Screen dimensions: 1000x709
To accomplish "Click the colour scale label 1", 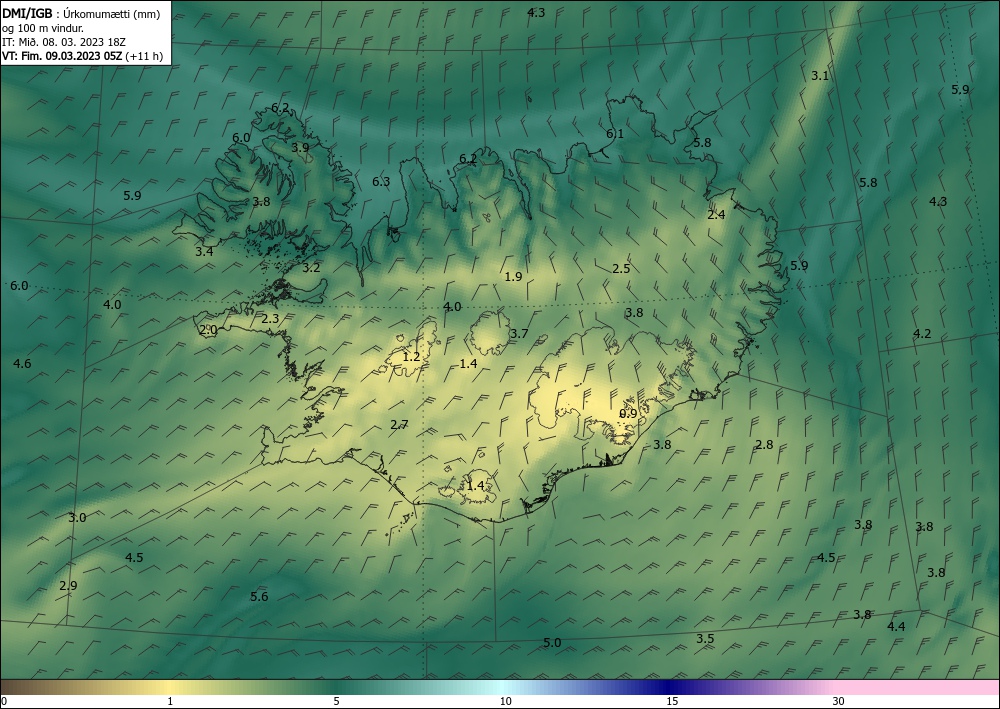I will (170, 702).
